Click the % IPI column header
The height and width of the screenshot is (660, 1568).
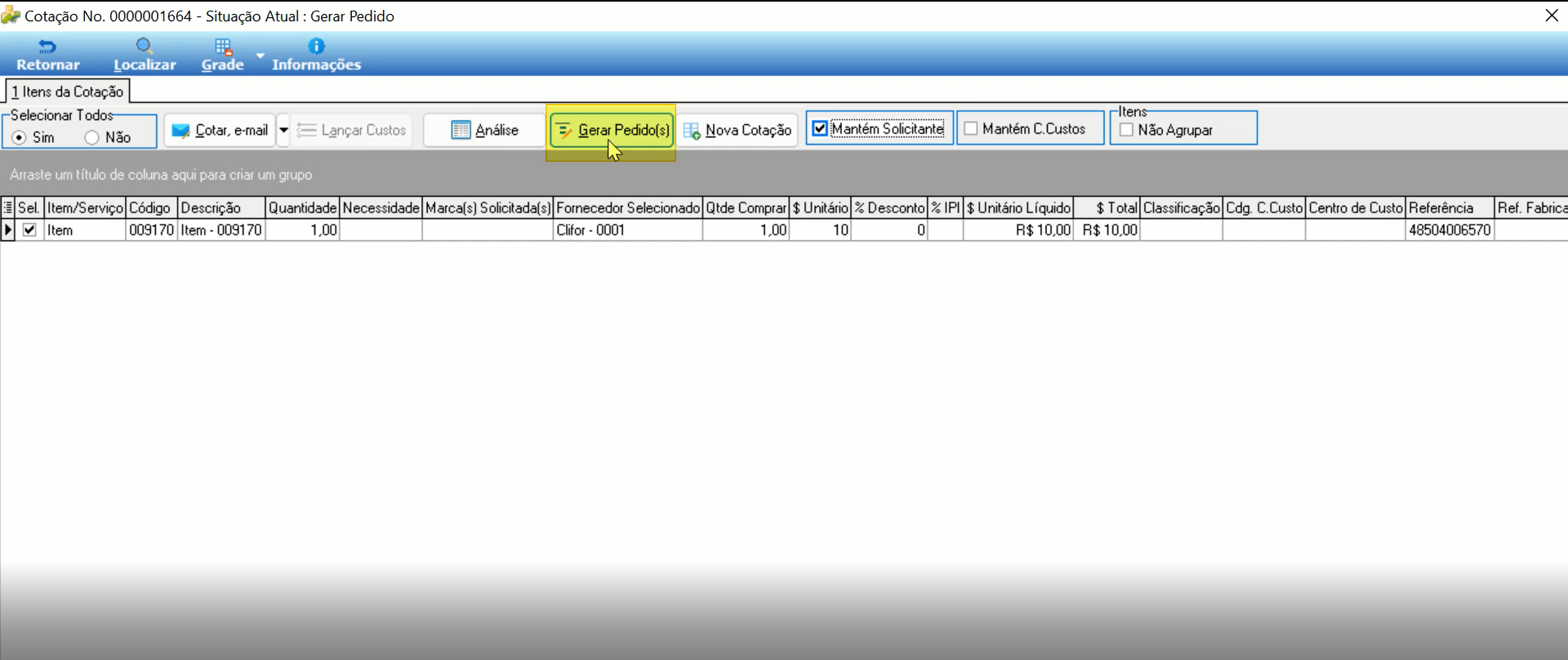pos(946,208)
